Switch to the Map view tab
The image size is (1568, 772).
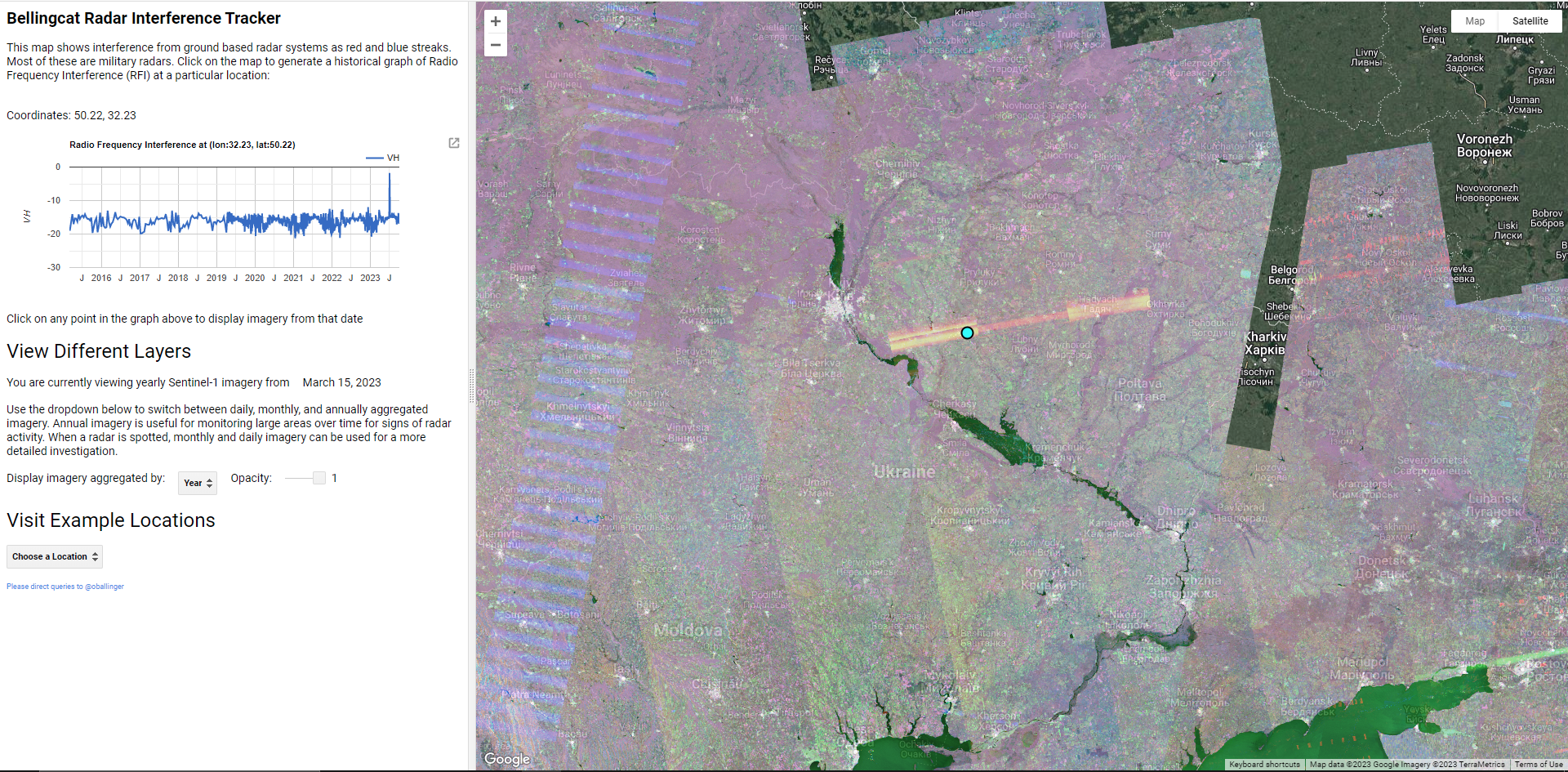tap(1475, 21)
